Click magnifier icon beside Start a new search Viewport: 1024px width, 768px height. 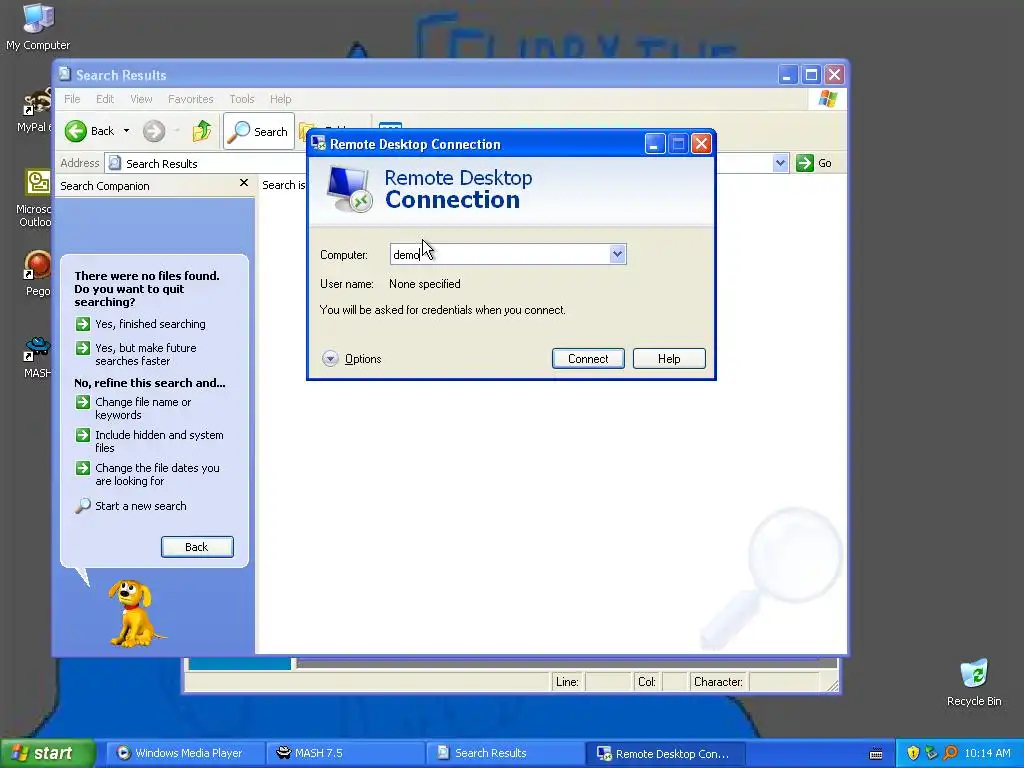pos(82,506)
